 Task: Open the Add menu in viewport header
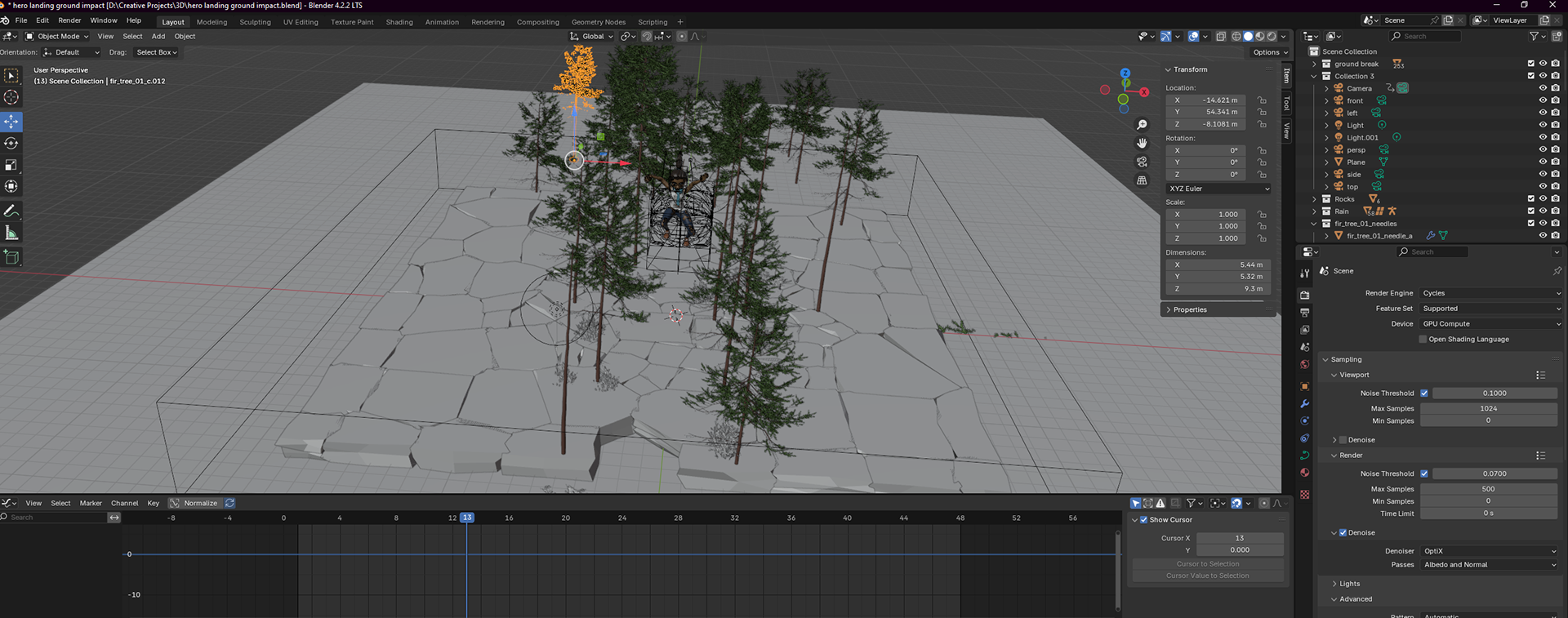pos(158,36)
